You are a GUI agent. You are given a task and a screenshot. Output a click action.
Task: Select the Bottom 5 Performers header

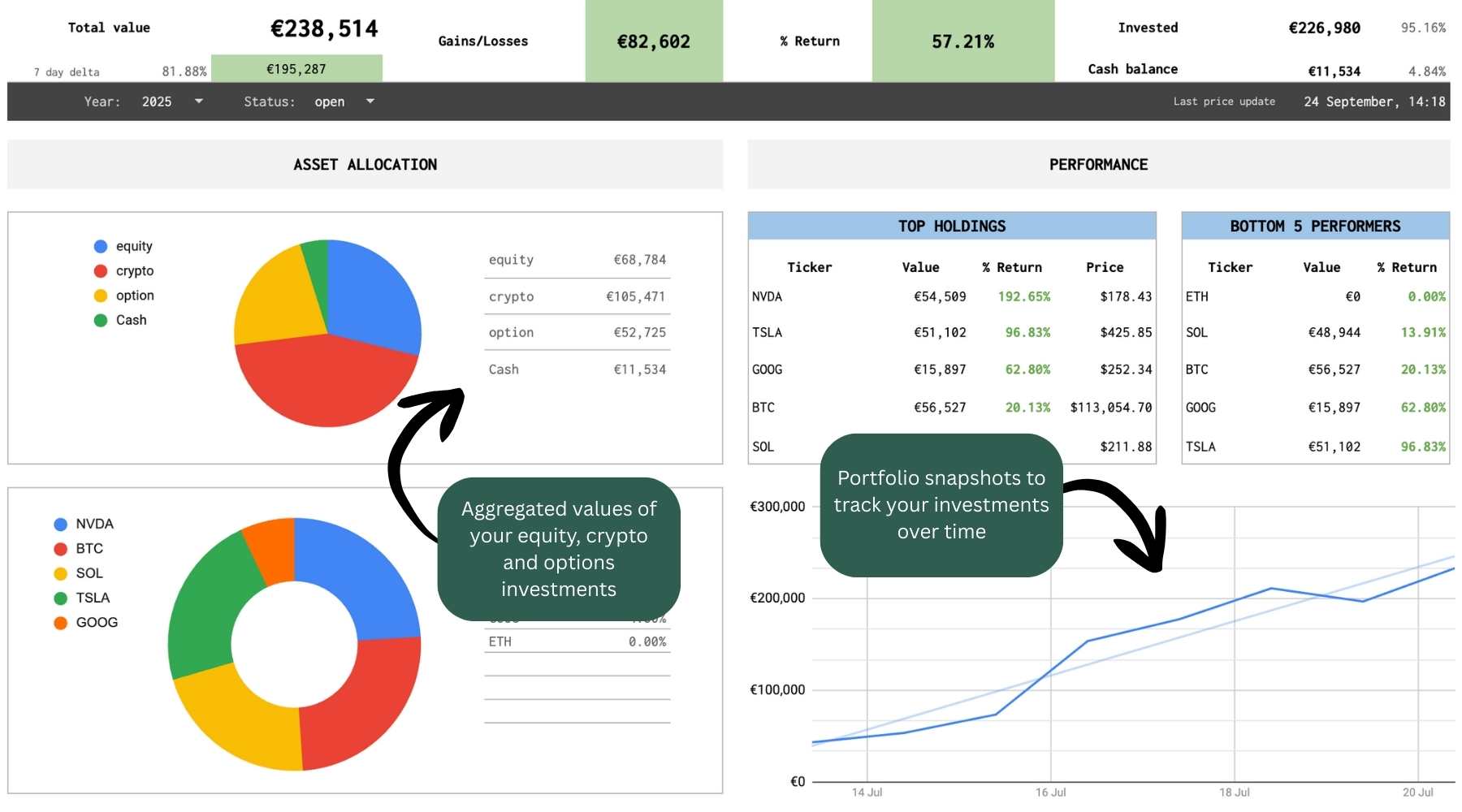click(1315, 227)
